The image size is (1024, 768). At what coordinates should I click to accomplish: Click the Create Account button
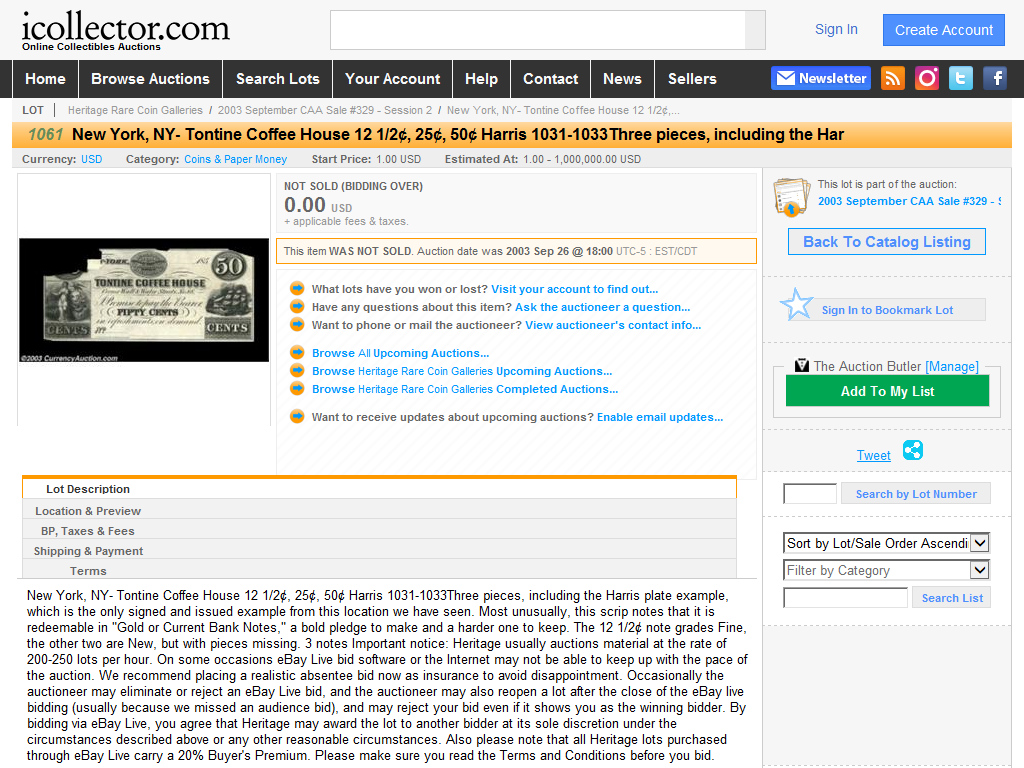point(944,30)
